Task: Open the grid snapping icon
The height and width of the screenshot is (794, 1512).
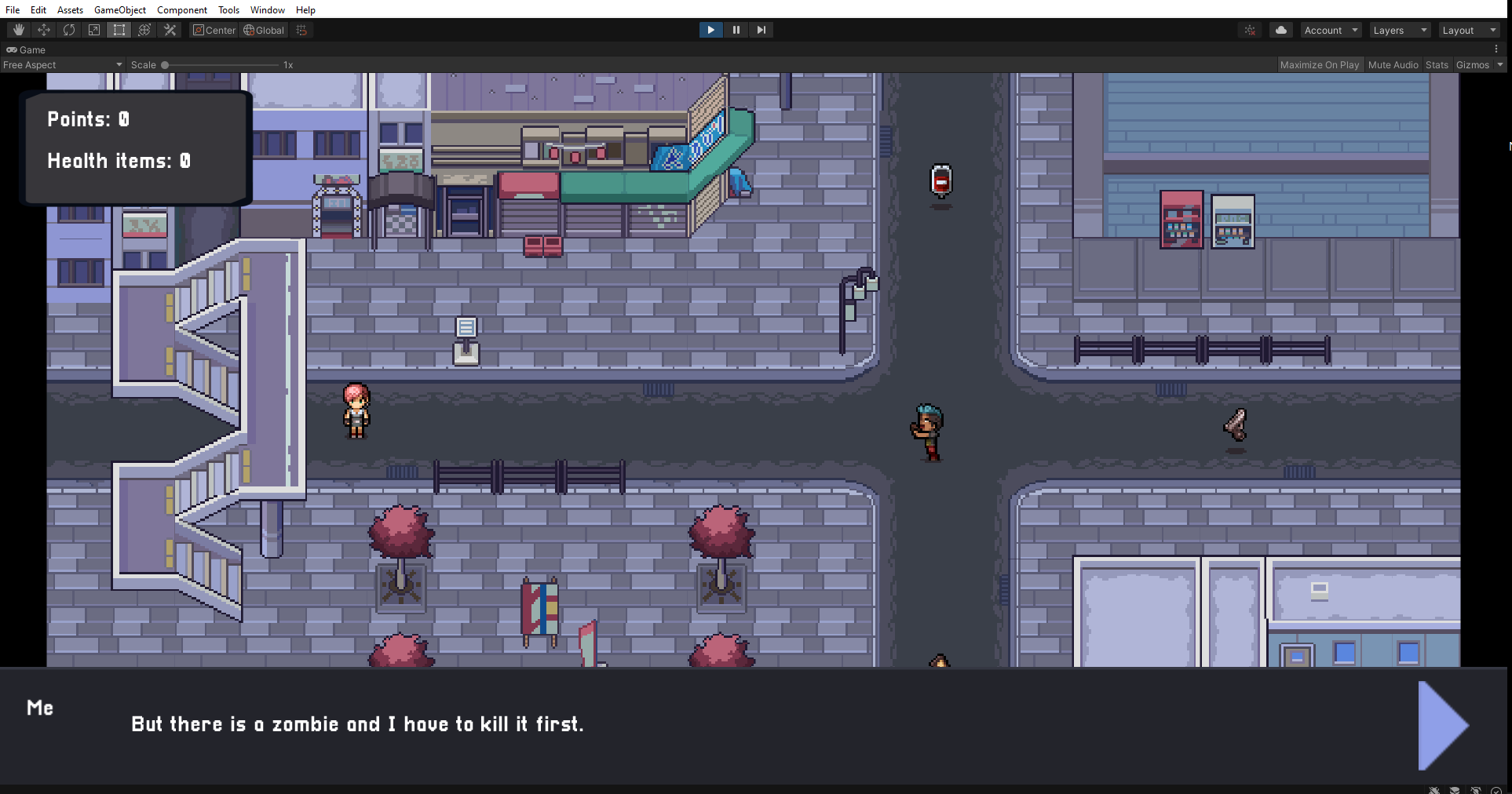Action: coord(301,30)
